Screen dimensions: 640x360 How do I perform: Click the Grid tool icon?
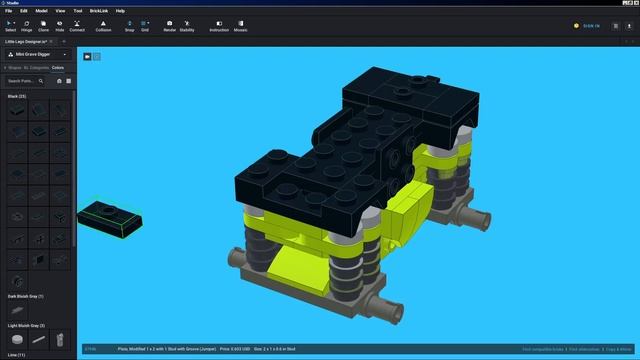(143, 24)
